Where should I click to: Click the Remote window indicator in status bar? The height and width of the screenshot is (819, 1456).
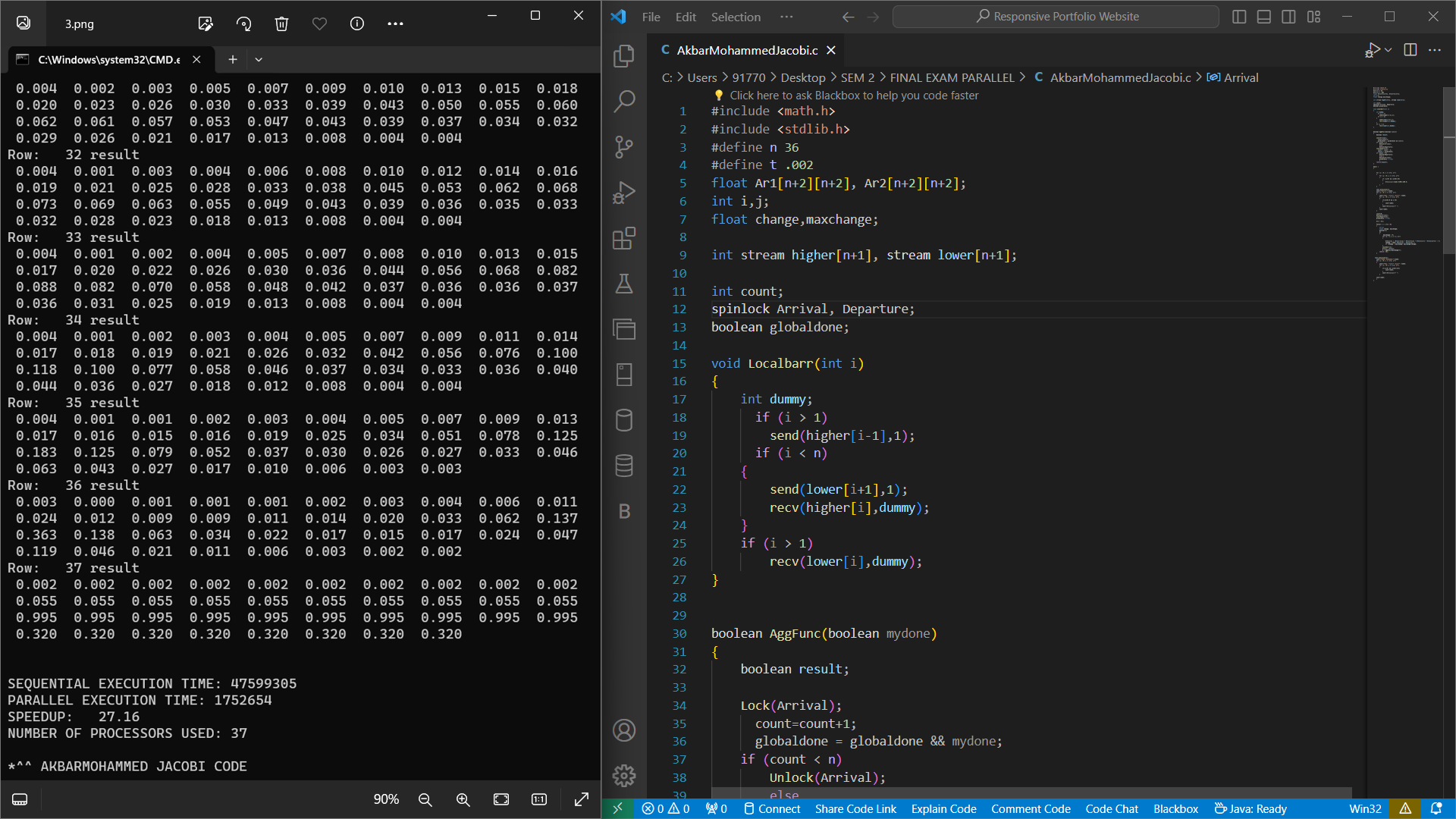[618, 808]
